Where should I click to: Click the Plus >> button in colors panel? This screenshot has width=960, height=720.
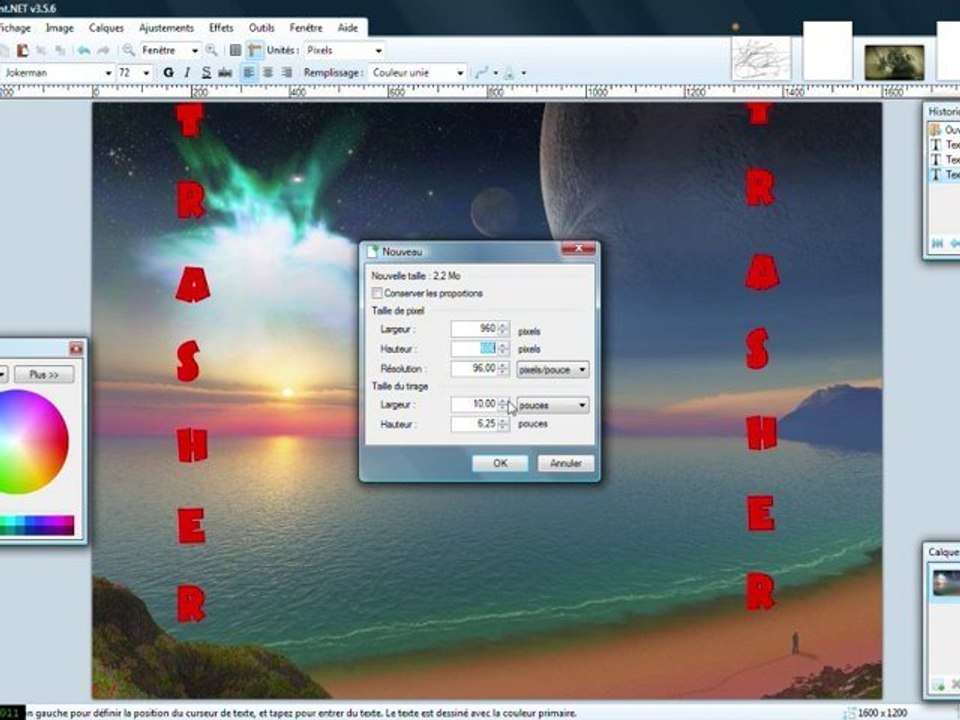pos(44,374)
